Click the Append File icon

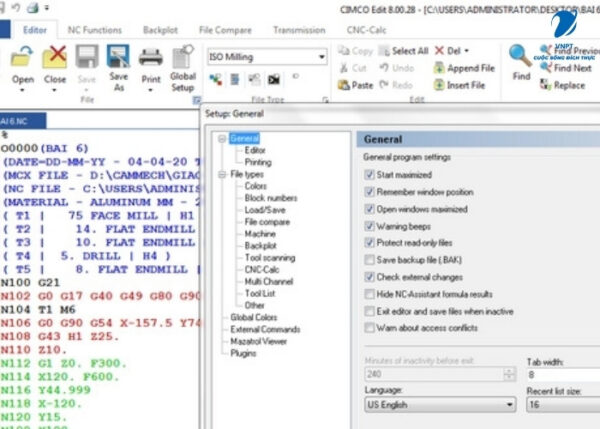[439, 68]
